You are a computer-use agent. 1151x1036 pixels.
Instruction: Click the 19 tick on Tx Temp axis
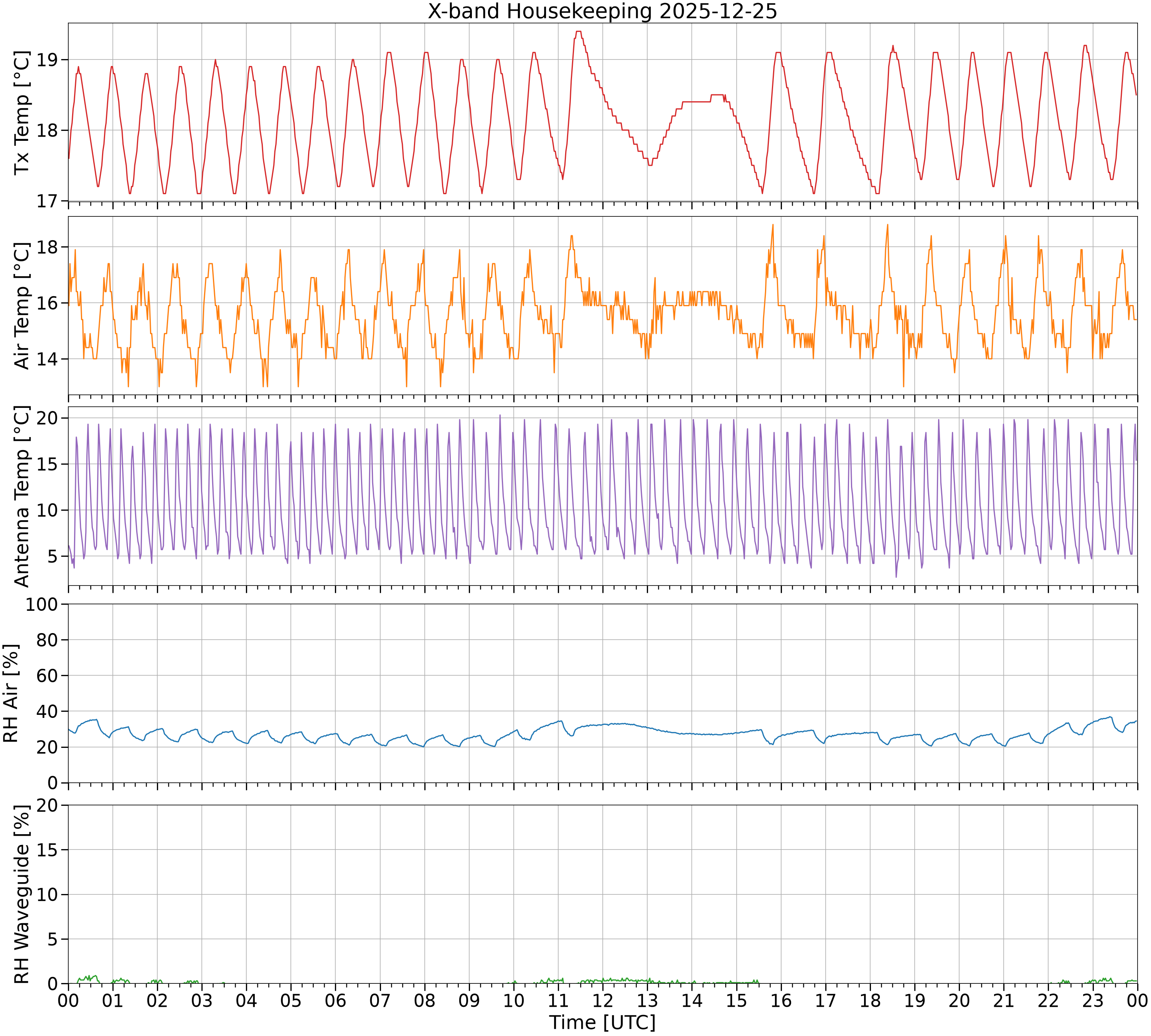point(47,60)
